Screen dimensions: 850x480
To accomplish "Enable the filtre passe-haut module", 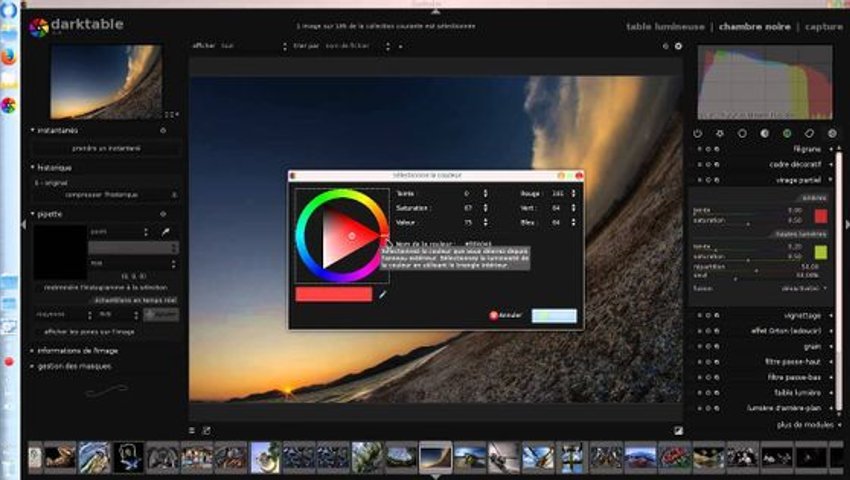I will point(699,362).
